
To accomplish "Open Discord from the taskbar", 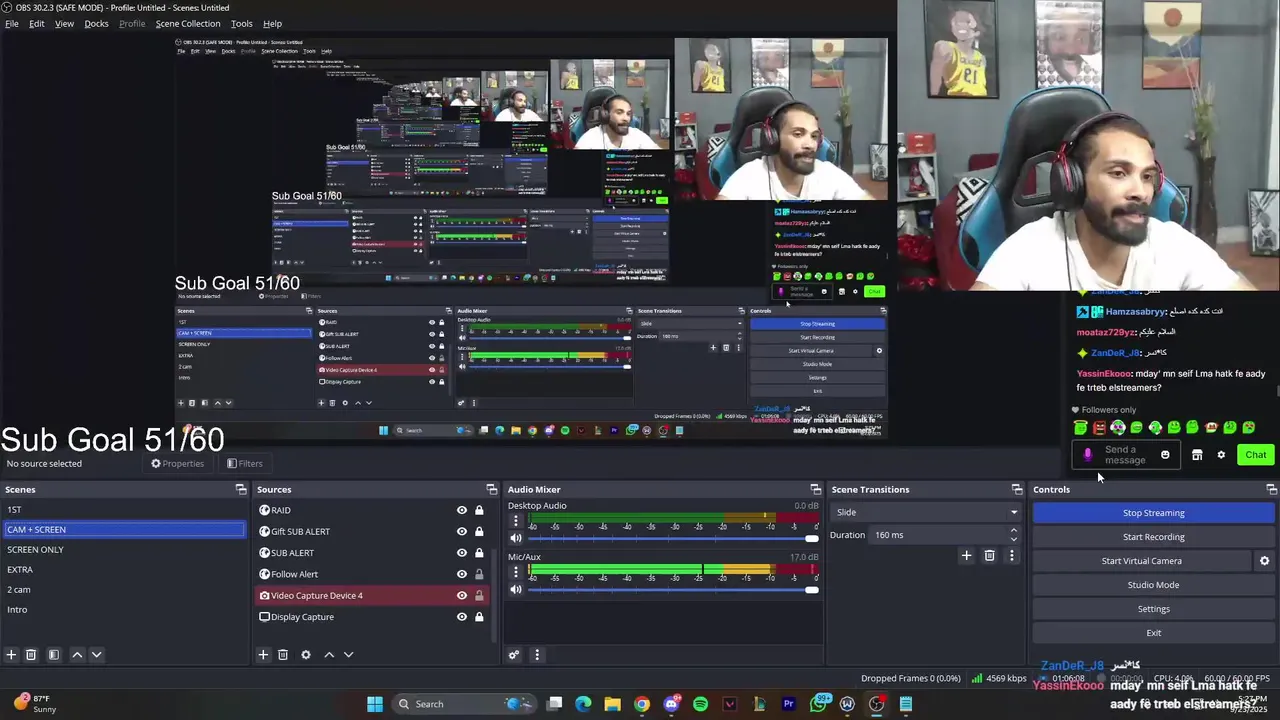I will point(671,704).
